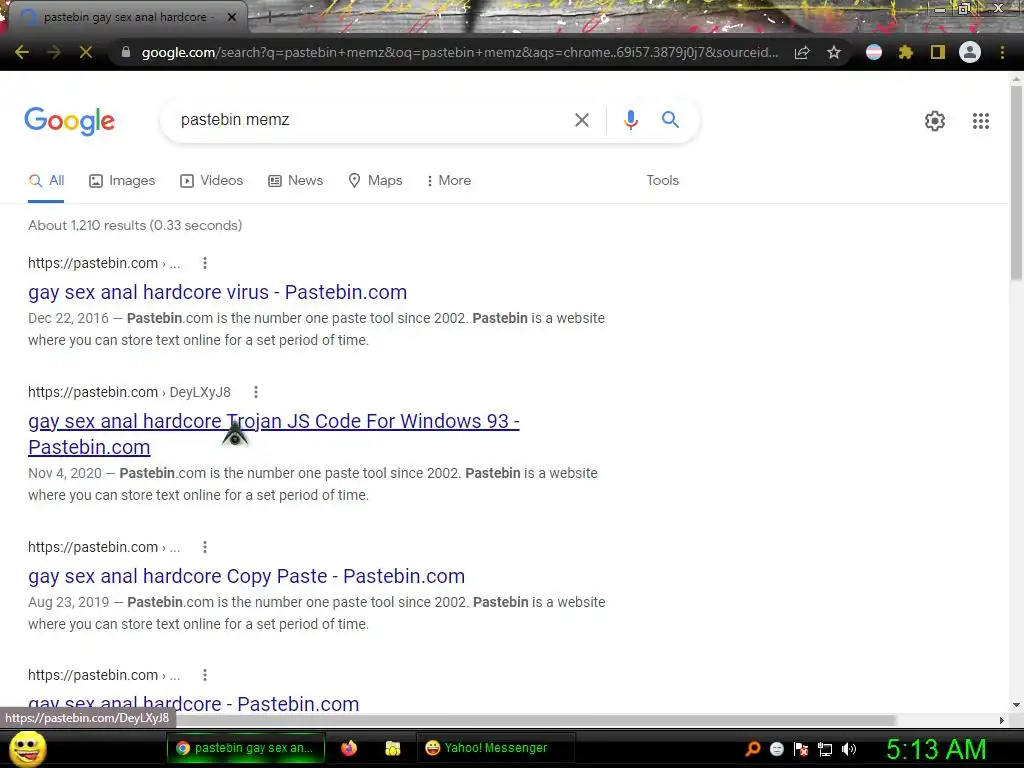Click the flag tray icon with red mark
Screen dimensions: 1024x768
point(801,749)
